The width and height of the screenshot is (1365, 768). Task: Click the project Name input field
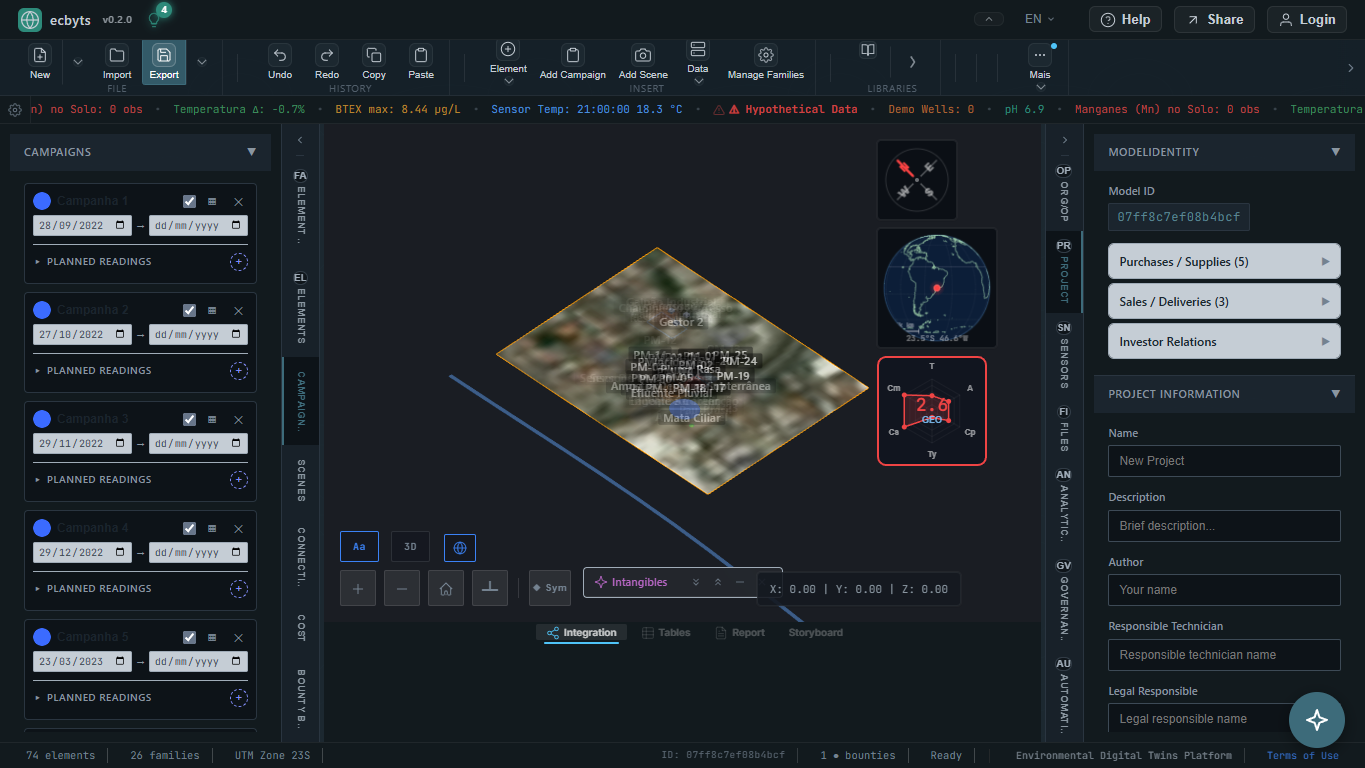(1224, 461)
